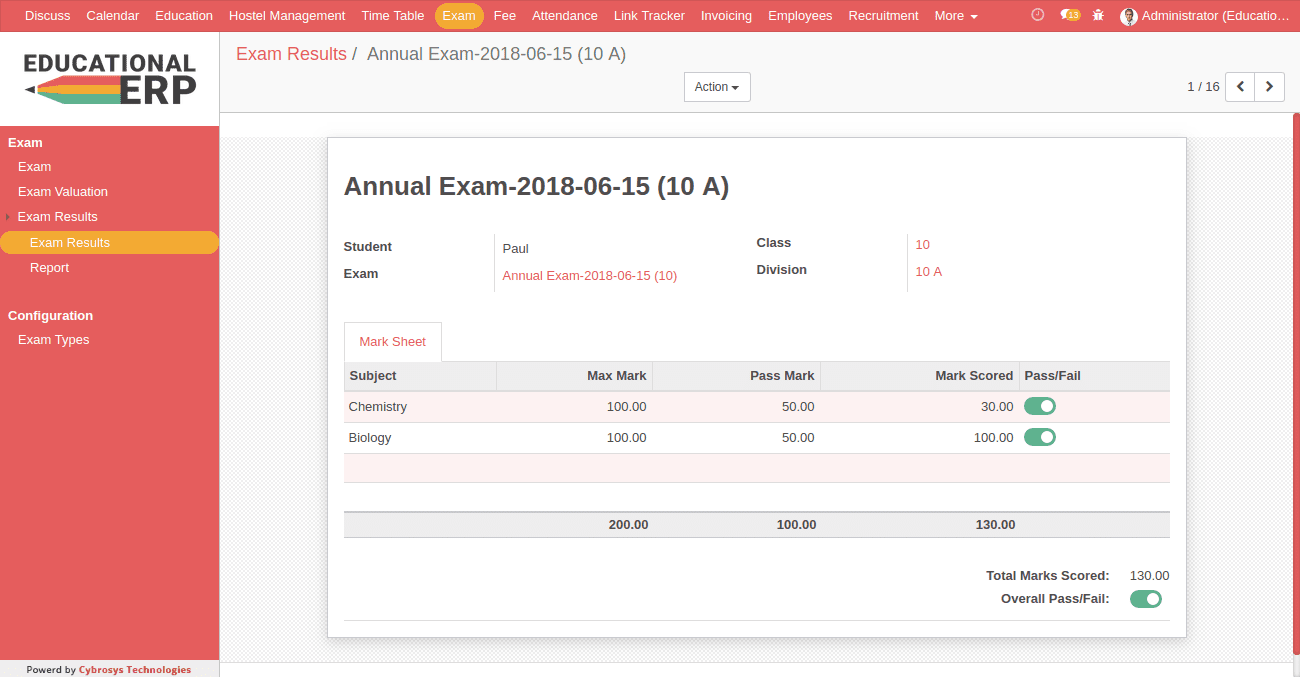Viewport: 1300px width, 677px height.
Task: Open Hostel Management menu
Action: (287, 16)
